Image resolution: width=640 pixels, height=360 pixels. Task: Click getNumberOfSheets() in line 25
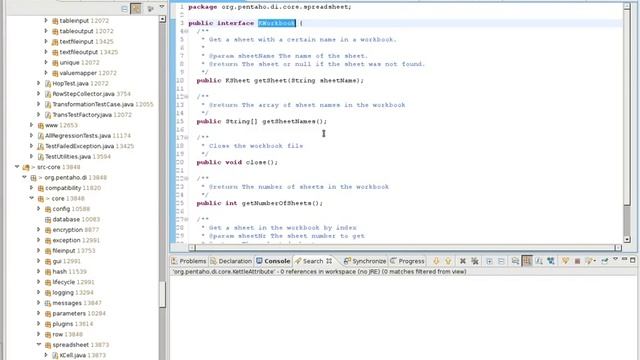282,203
